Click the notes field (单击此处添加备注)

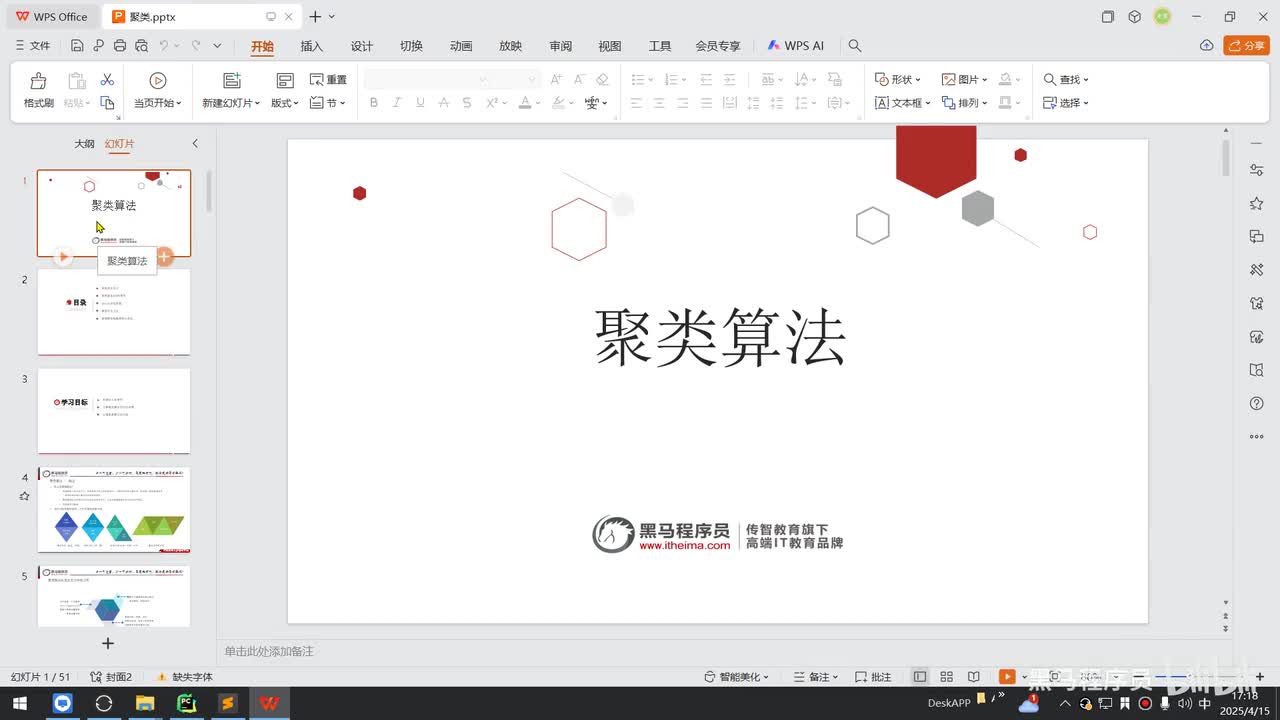pos(269,651)
